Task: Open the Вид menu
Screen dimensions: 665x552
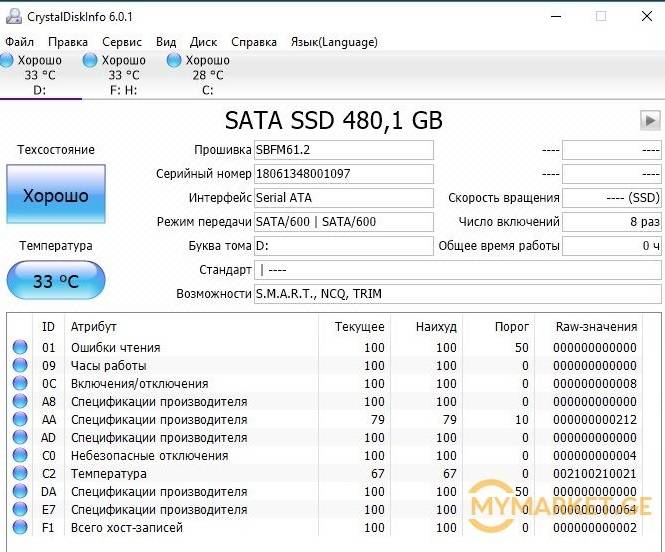Action: (x=166, y=42)
